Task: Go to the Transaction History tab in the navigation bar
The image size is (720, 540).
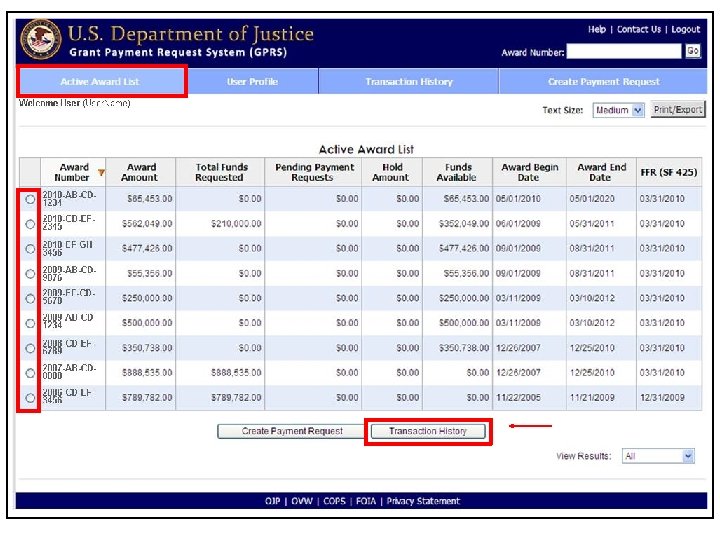Action: tap(409, 82)
